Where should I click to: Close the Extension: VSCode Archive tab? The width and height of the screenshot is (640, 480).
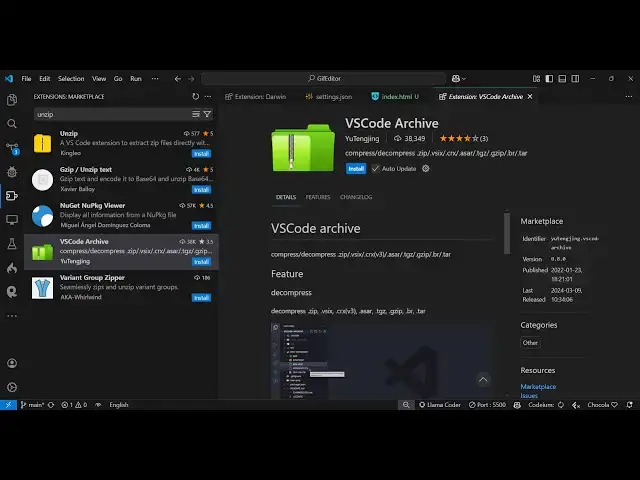point(530,97)
